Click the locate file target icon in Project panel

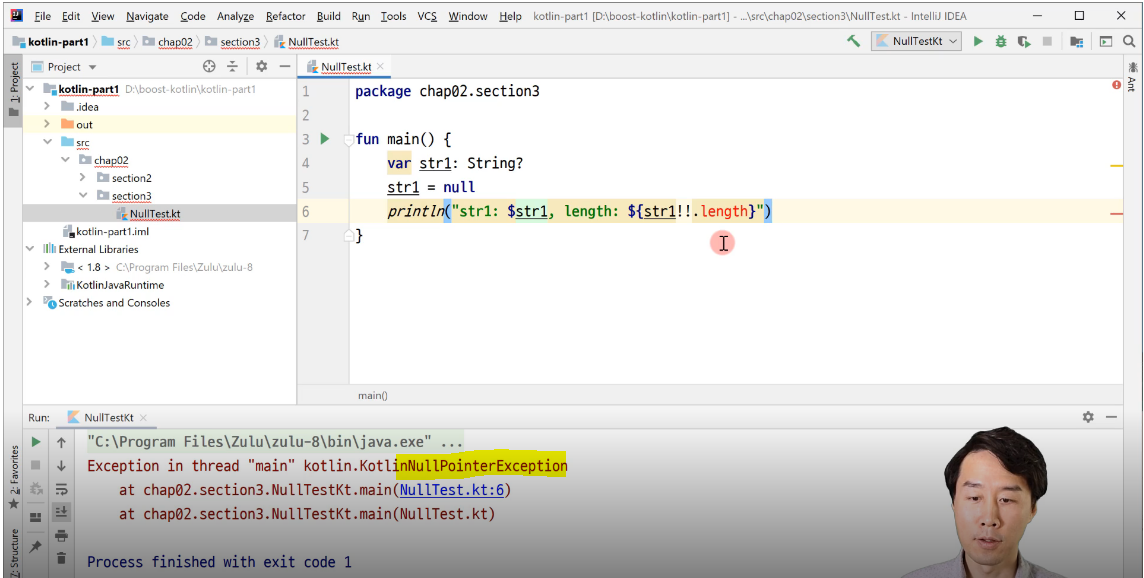[x=209, y=66]
